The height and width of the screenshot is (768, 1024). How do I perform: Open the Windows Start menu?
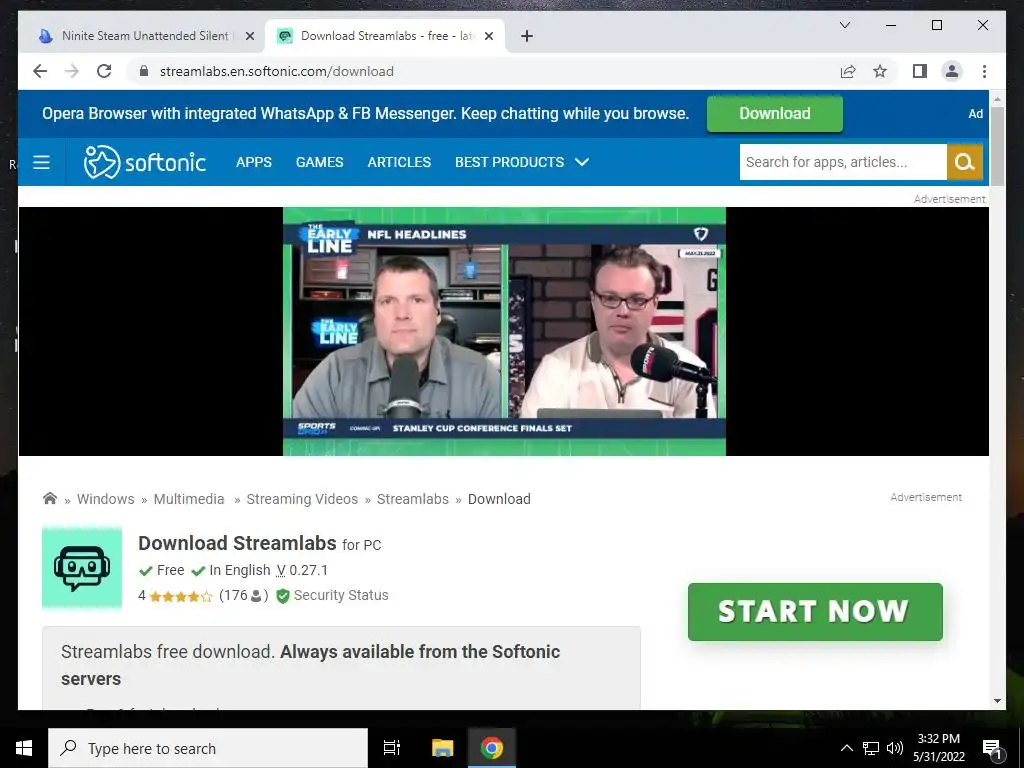(x=24, y=748)
